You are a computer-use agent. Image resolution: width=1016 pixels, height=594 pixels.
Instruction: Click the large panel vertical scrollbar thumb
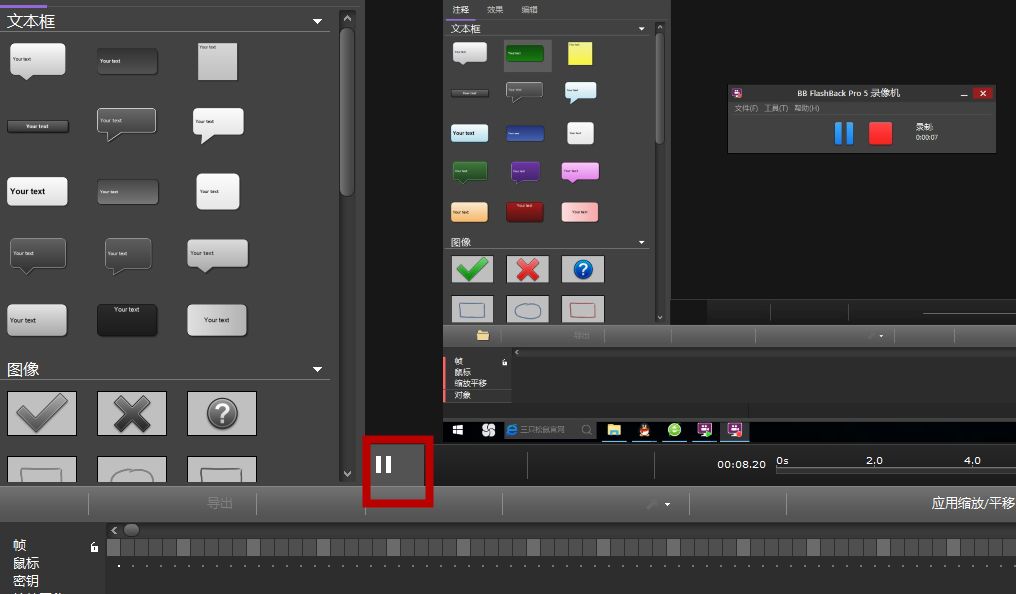(x=347, y=111)
